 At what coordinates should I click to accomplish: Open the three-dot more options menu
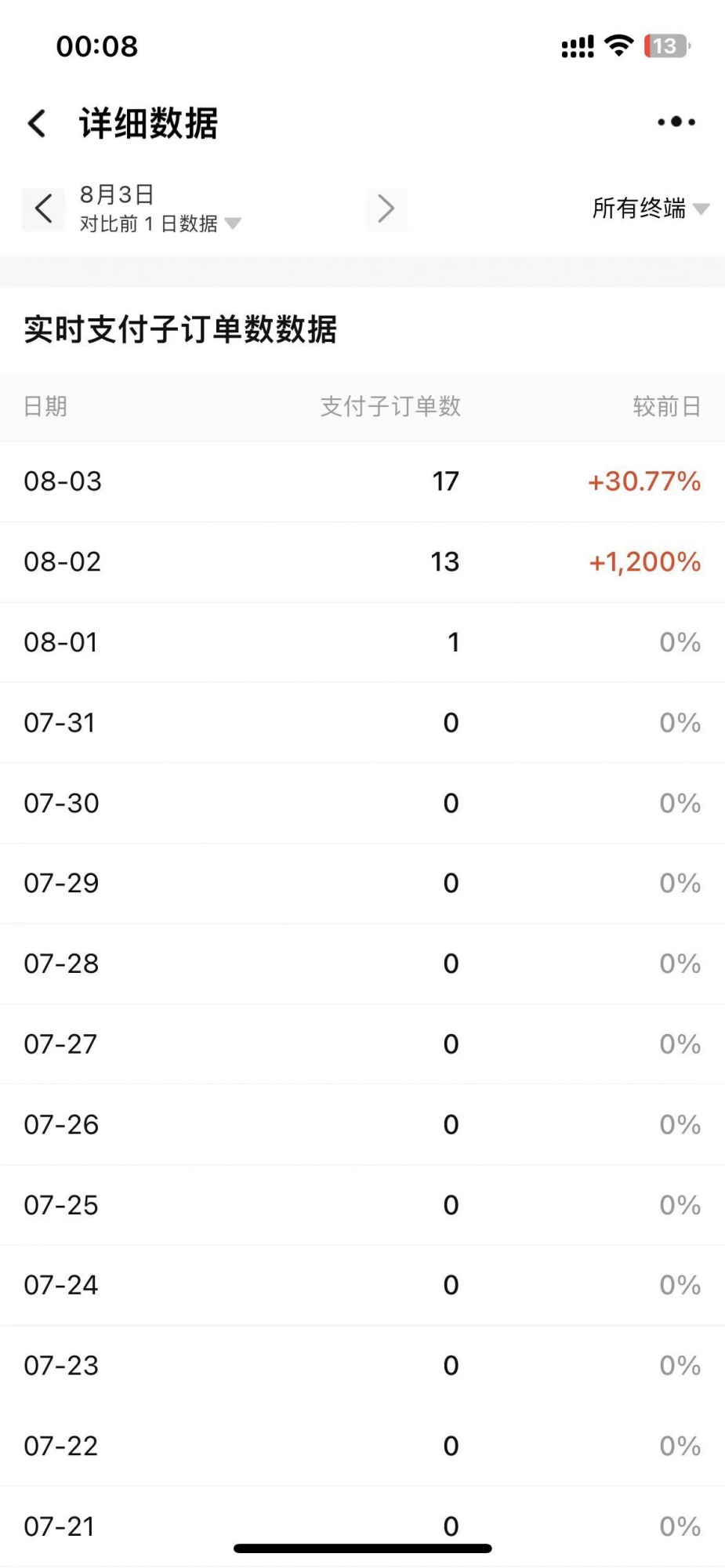[x=676, y=122]
